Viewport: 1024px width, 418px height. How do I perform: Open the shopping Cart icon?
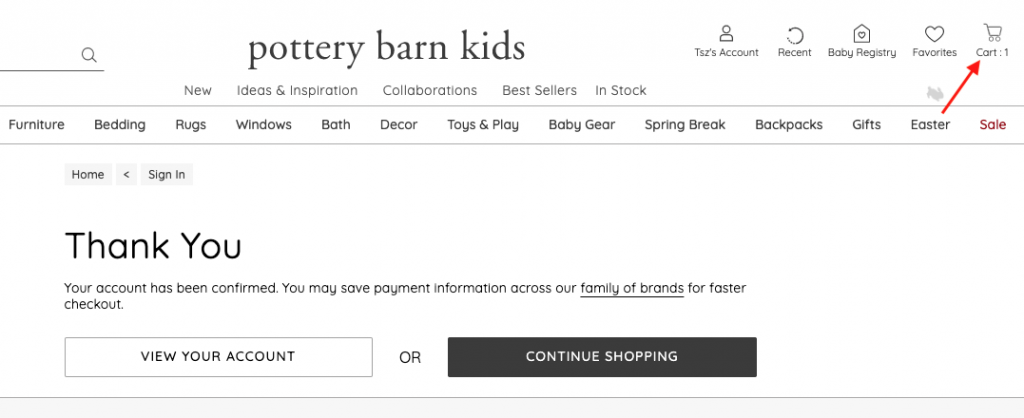(x=992, y=32)
